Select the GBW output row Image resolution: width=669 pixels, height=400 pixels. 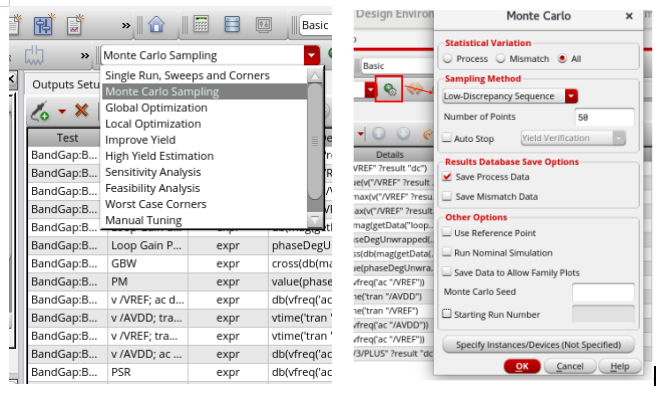(180, 264)
